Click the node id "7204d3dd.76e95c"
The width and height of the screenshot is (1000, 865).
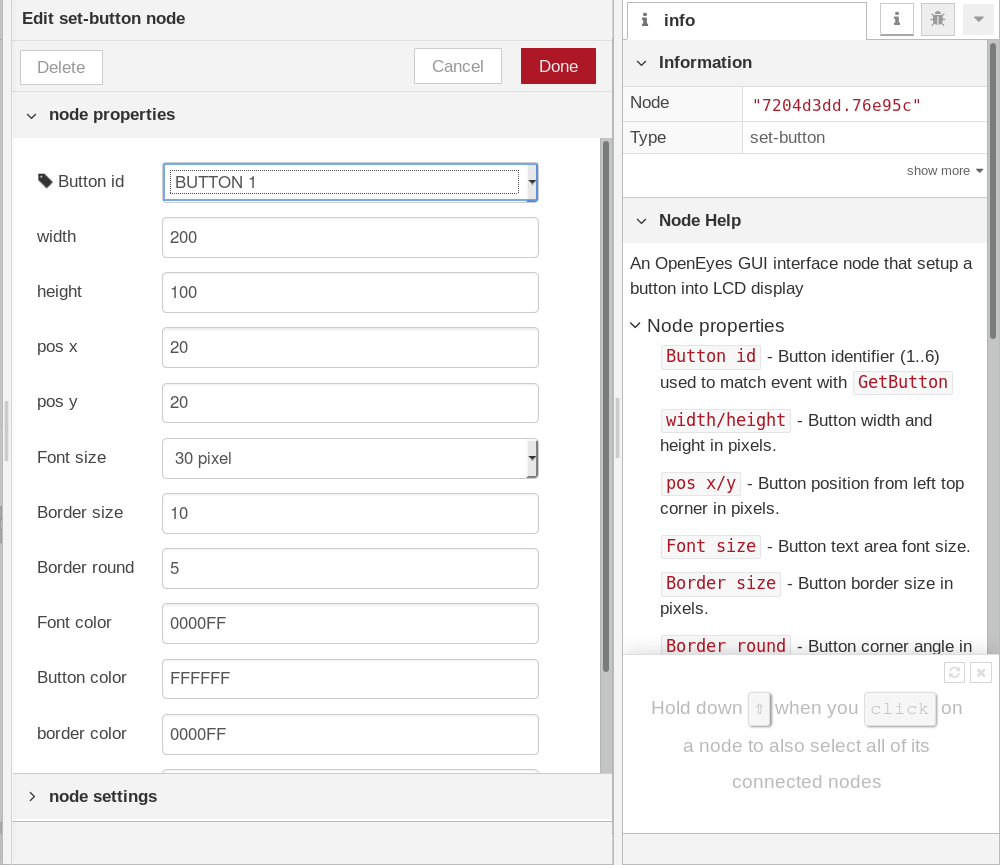(836, 105)
